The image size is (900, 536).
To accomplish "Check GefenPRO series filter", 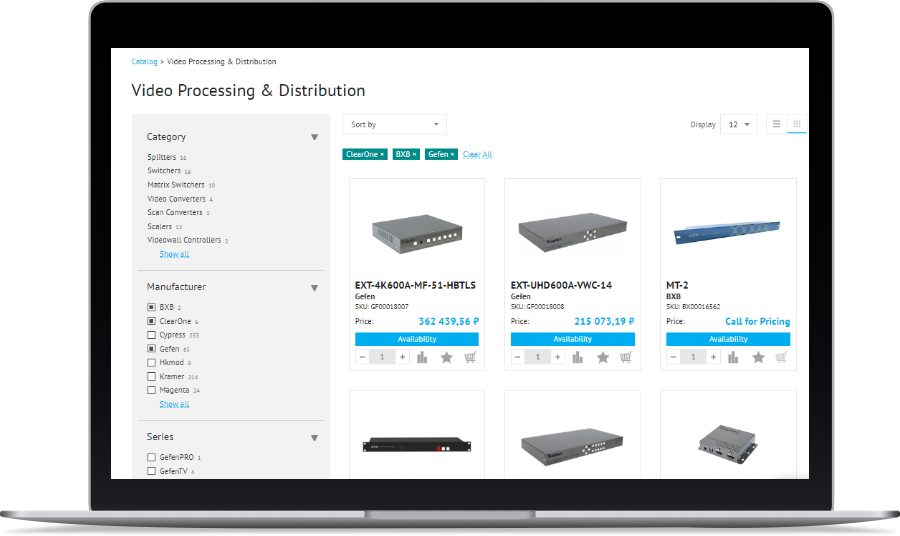I will (x=152, y=457).
